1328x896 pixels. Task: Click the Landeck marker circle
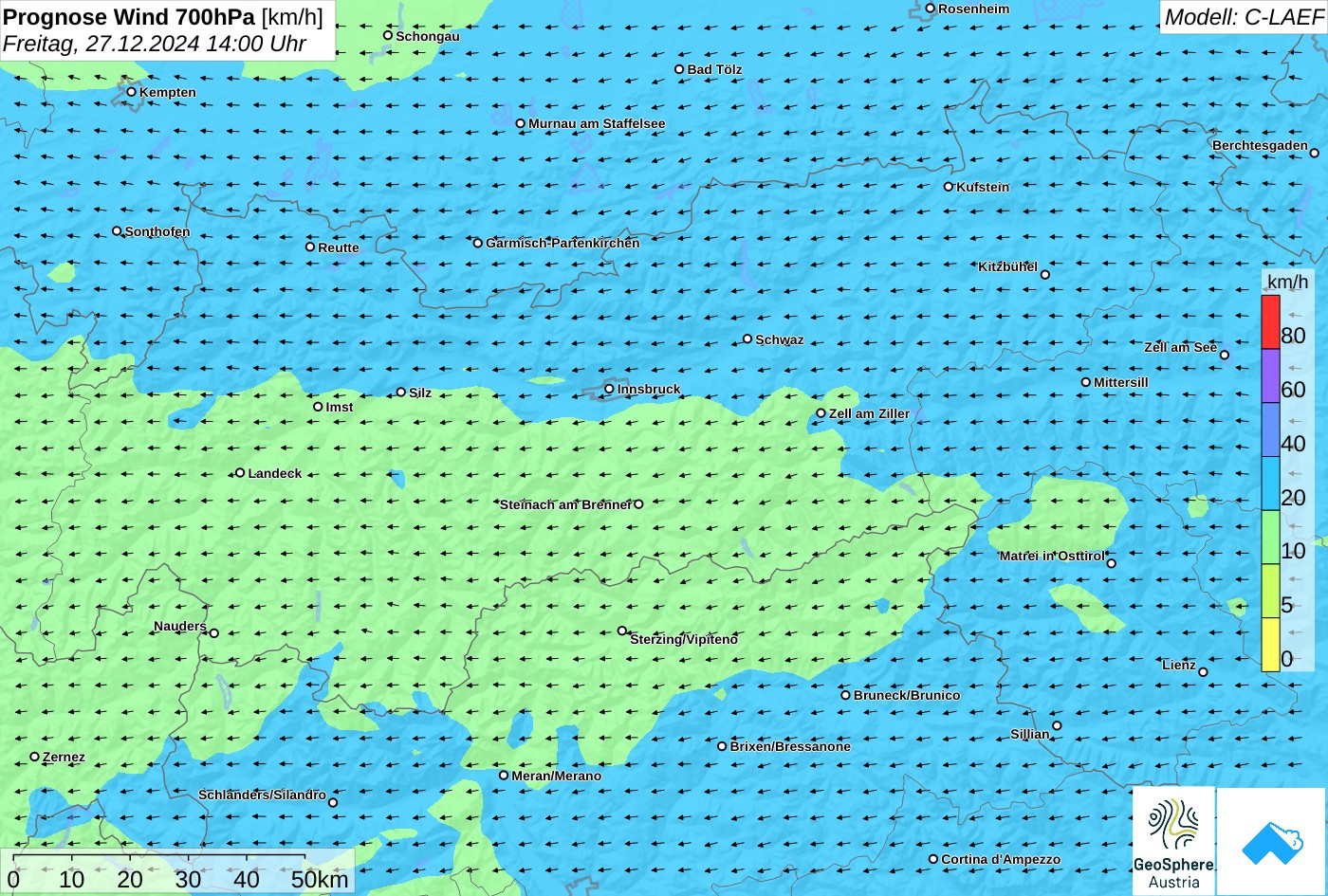click(240, 472)
